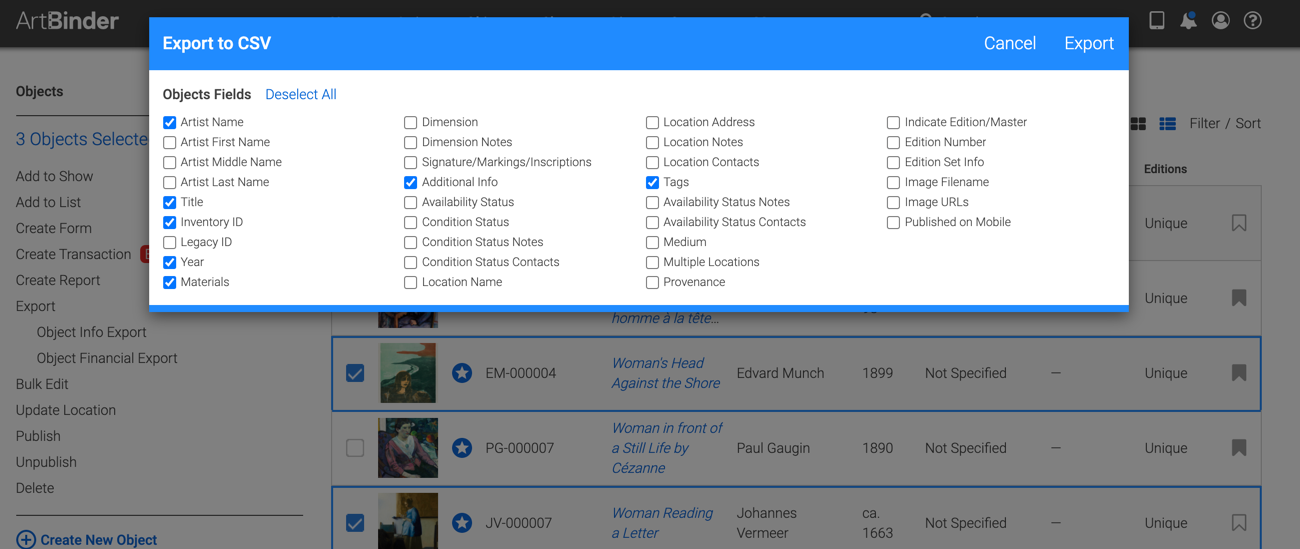Uncheck the Artist Name field checkbox
1300x549 pixels.
click(x=169, y=122)
